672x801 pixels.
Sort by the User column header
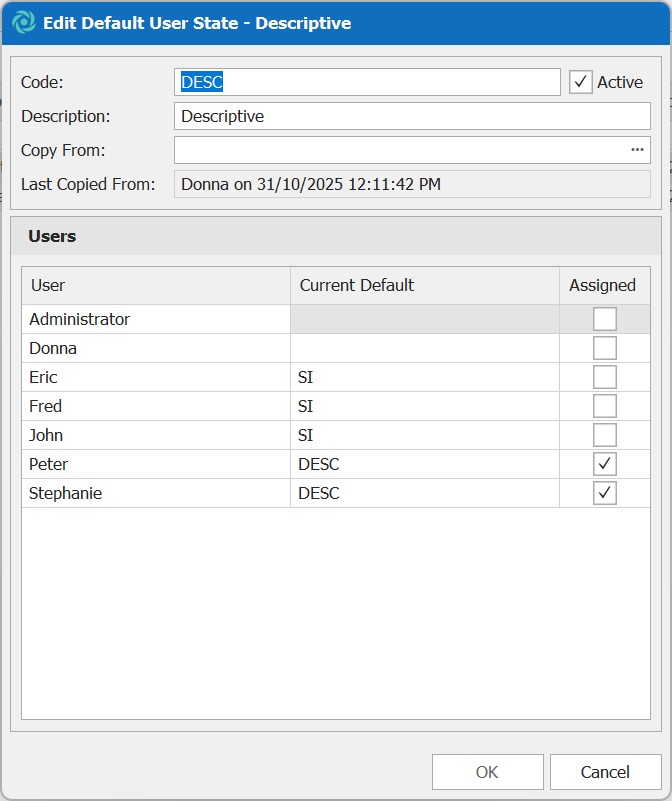pyautogui.click(x=155, y=285)
